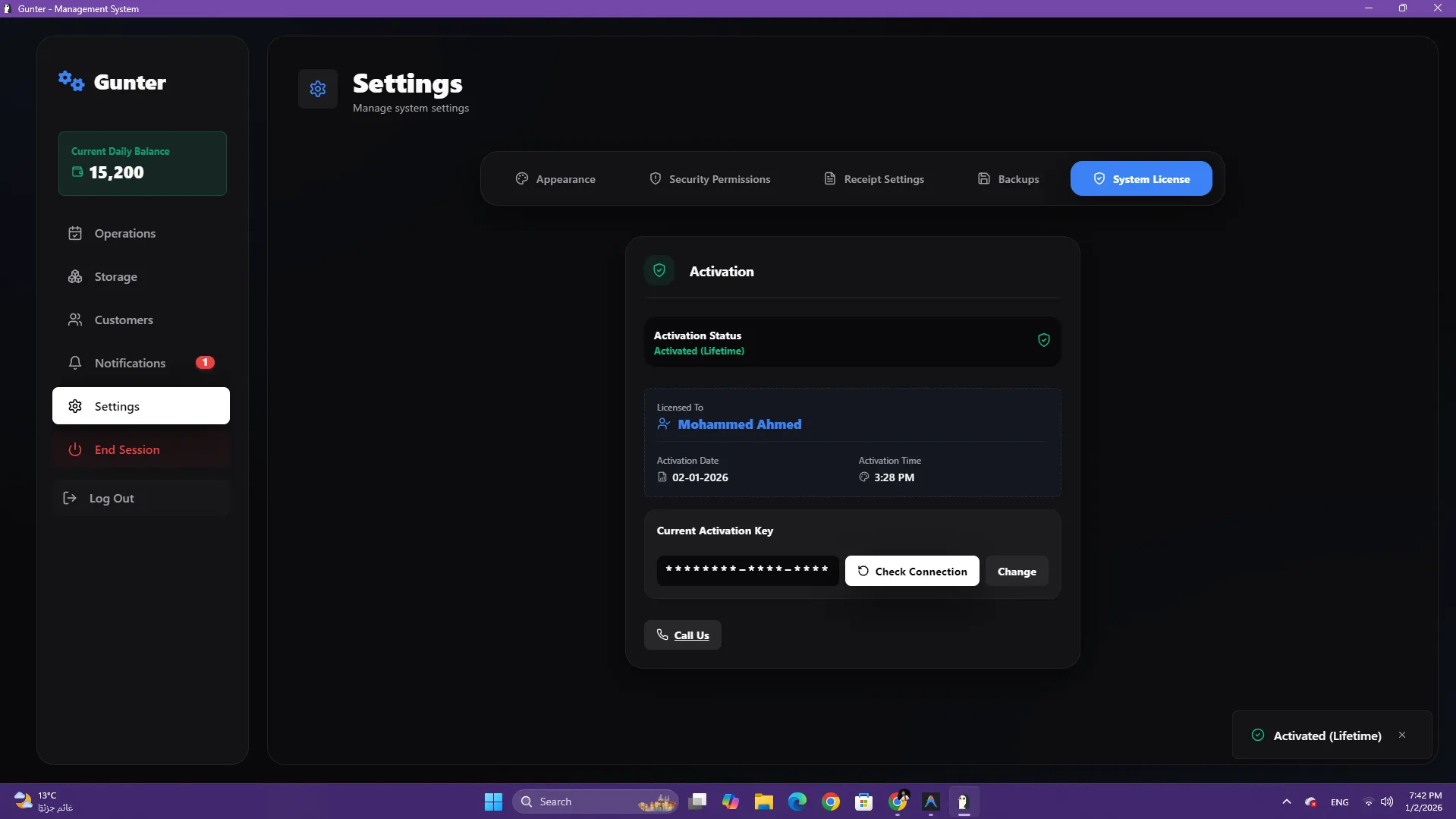Click the Activation Time clock icon
This screenshot has height=819, width=1456.
(x=864, y=477)
